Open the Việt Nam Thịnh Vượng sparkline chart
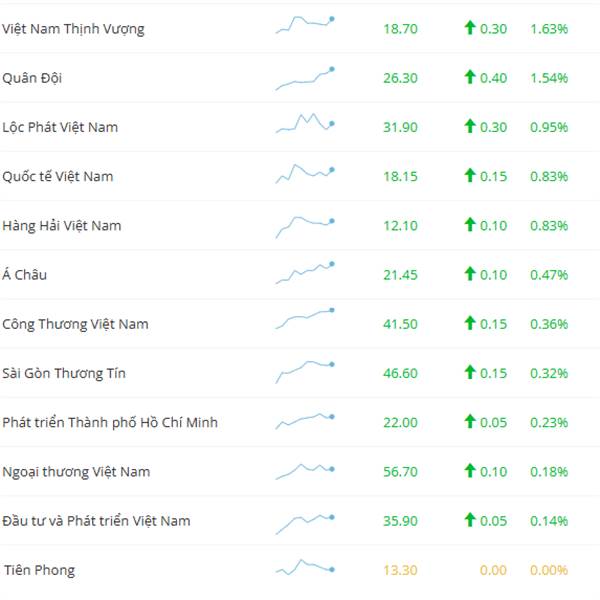 pos(305,24)
